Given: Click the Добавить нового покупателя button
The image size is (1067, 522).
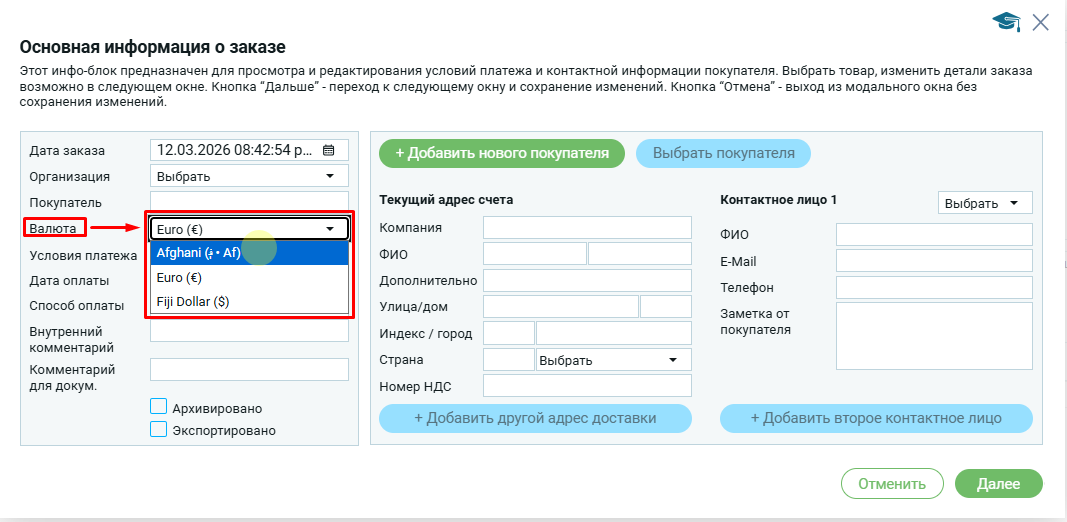Looking at the screenshot, I should pyautogui.click(x=501, y=153).
